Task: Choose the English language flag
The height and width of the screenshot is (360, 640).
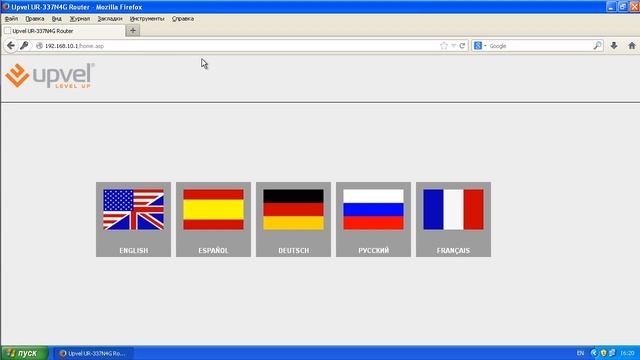Action: (133, 219)
